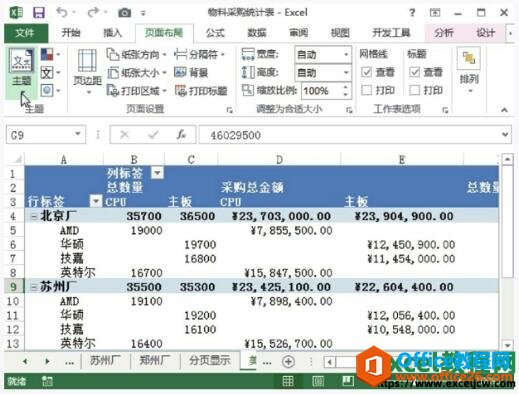Expand the formula bar
The height and width of the screenshot is (394, 519).
pyautogui.click(x=505, y=135)
